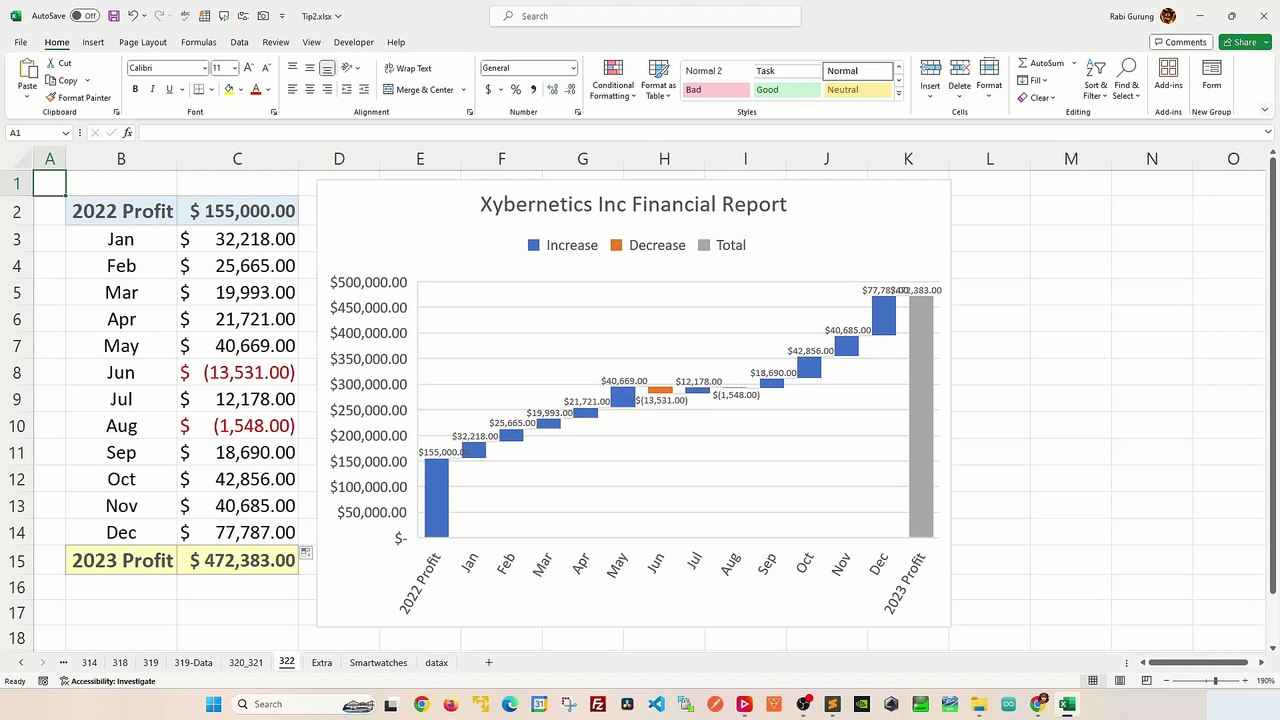Select cell showing $ 472,383.00
Screen dimensions: 1280x720
point(237,560)
